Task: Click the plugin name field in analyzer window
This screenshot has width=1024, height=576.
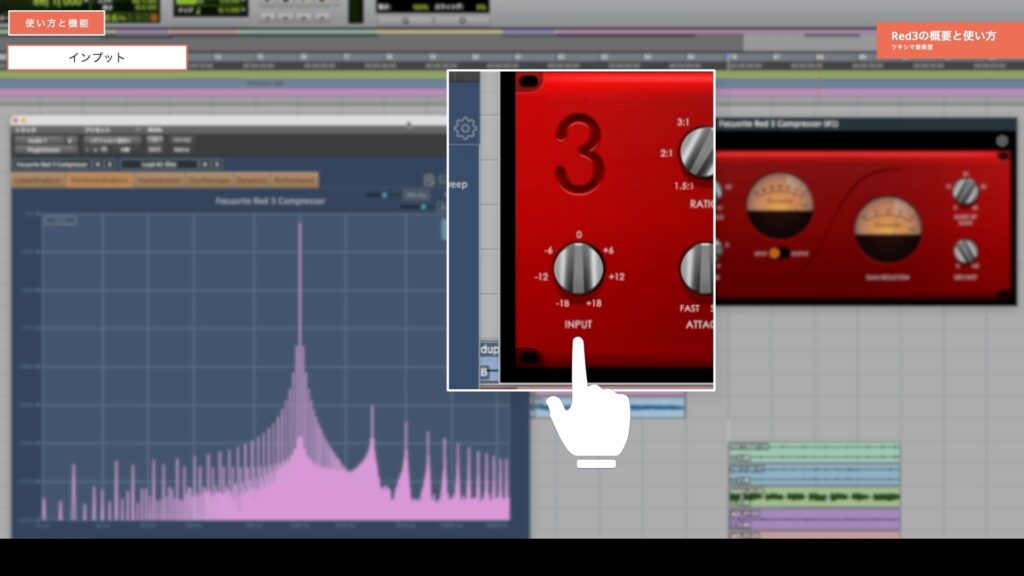Action: tap(52, 165)
